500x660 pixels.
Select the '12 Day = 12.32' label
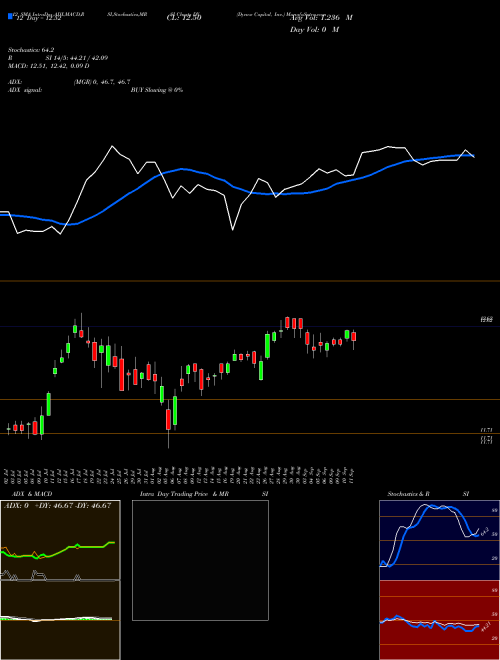[38, 18]
